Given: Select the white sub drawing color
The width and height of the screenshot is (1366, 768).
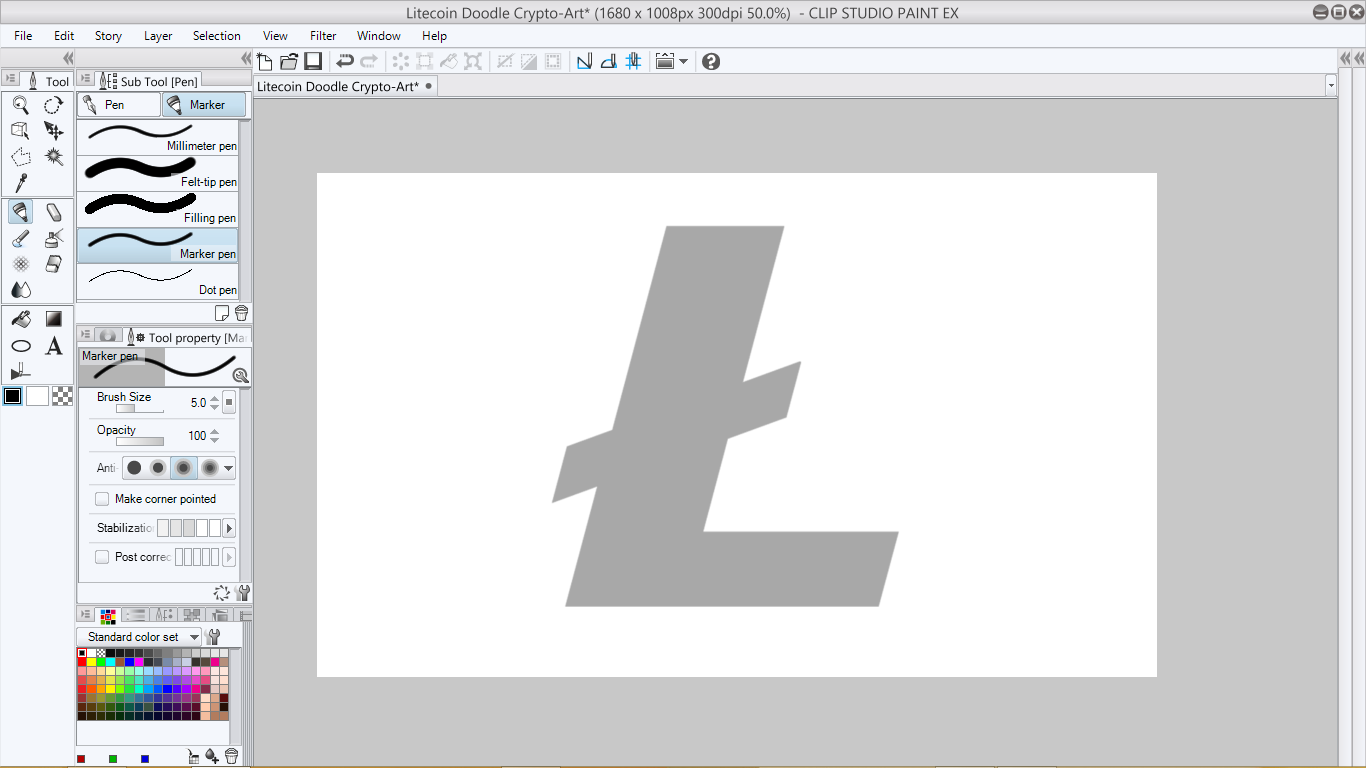Looking at the screenshot, I should 37,396.
